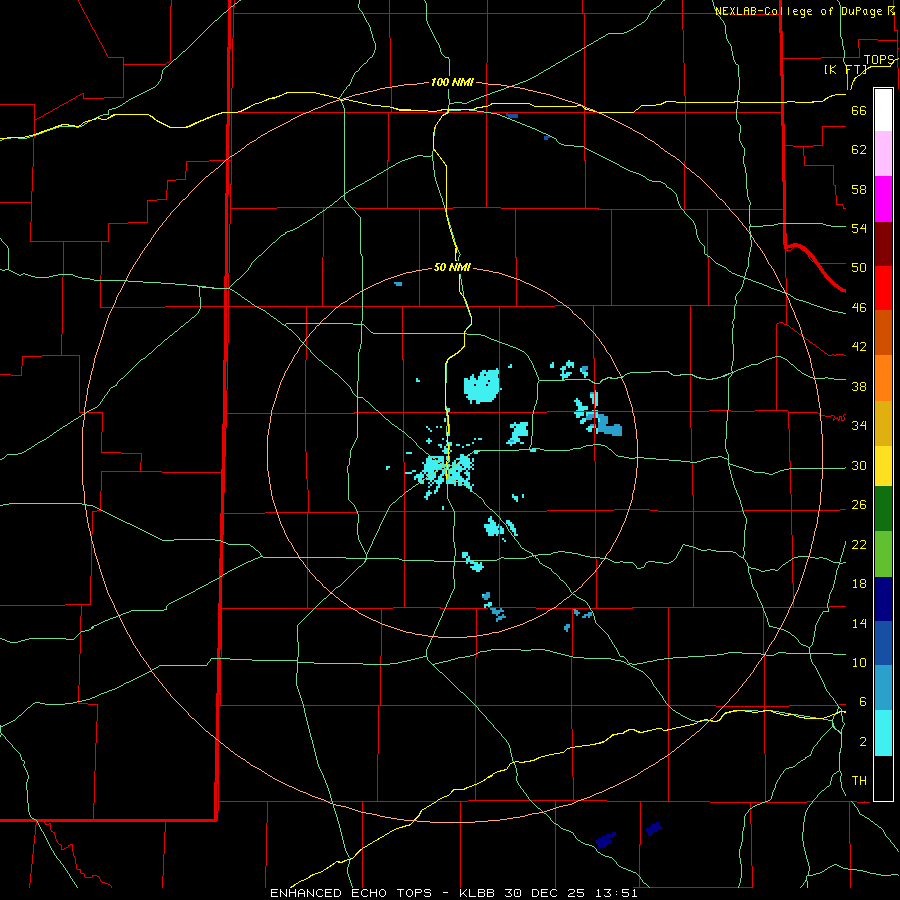The height and width of the screenshot is (900, 900).
Task: Click the two navy echoes at the map bottom
Action: pos(629,836)
